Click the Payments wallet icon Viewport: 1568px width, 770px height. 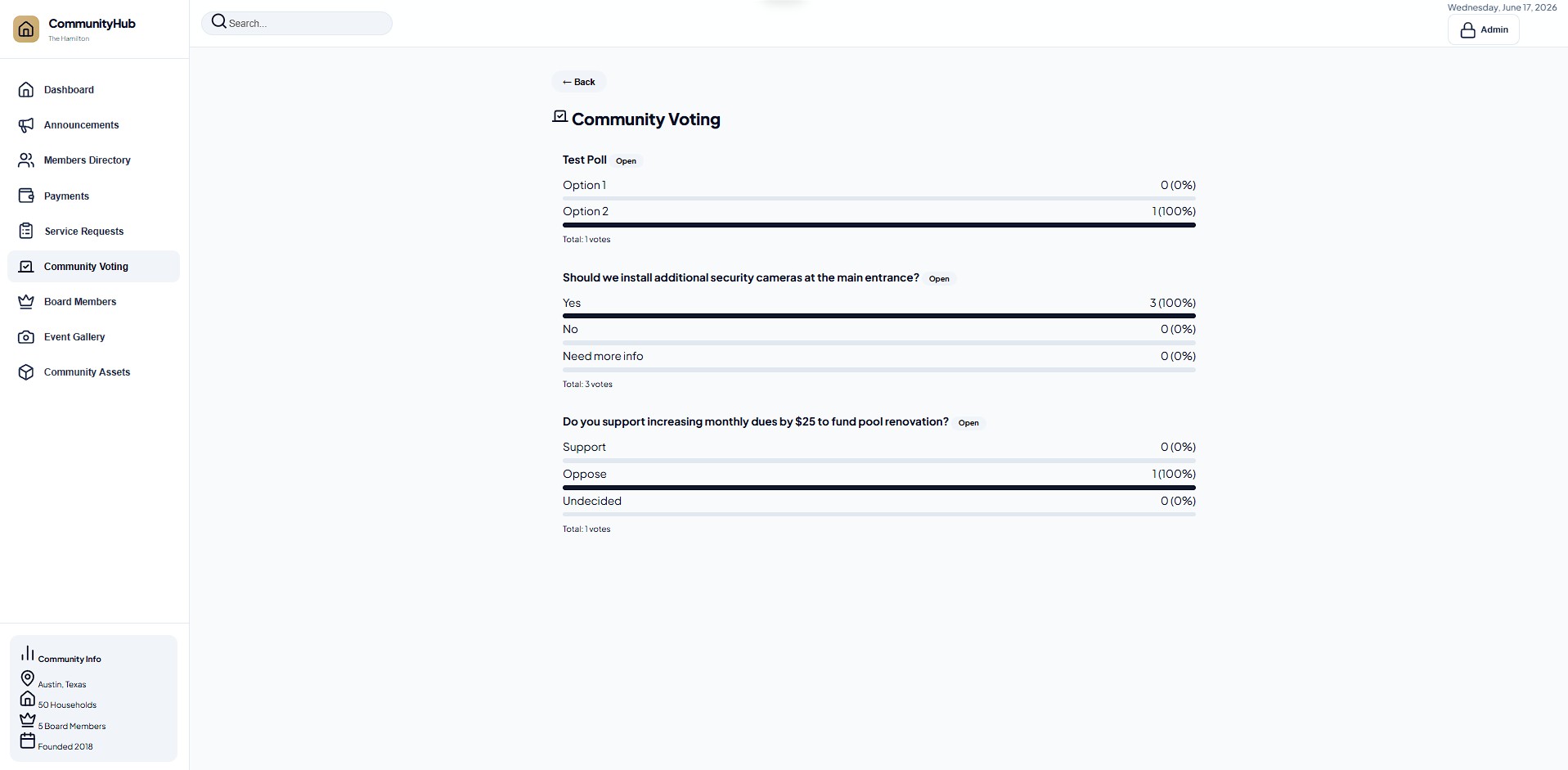pyautogui.click(x=26, y=196)
